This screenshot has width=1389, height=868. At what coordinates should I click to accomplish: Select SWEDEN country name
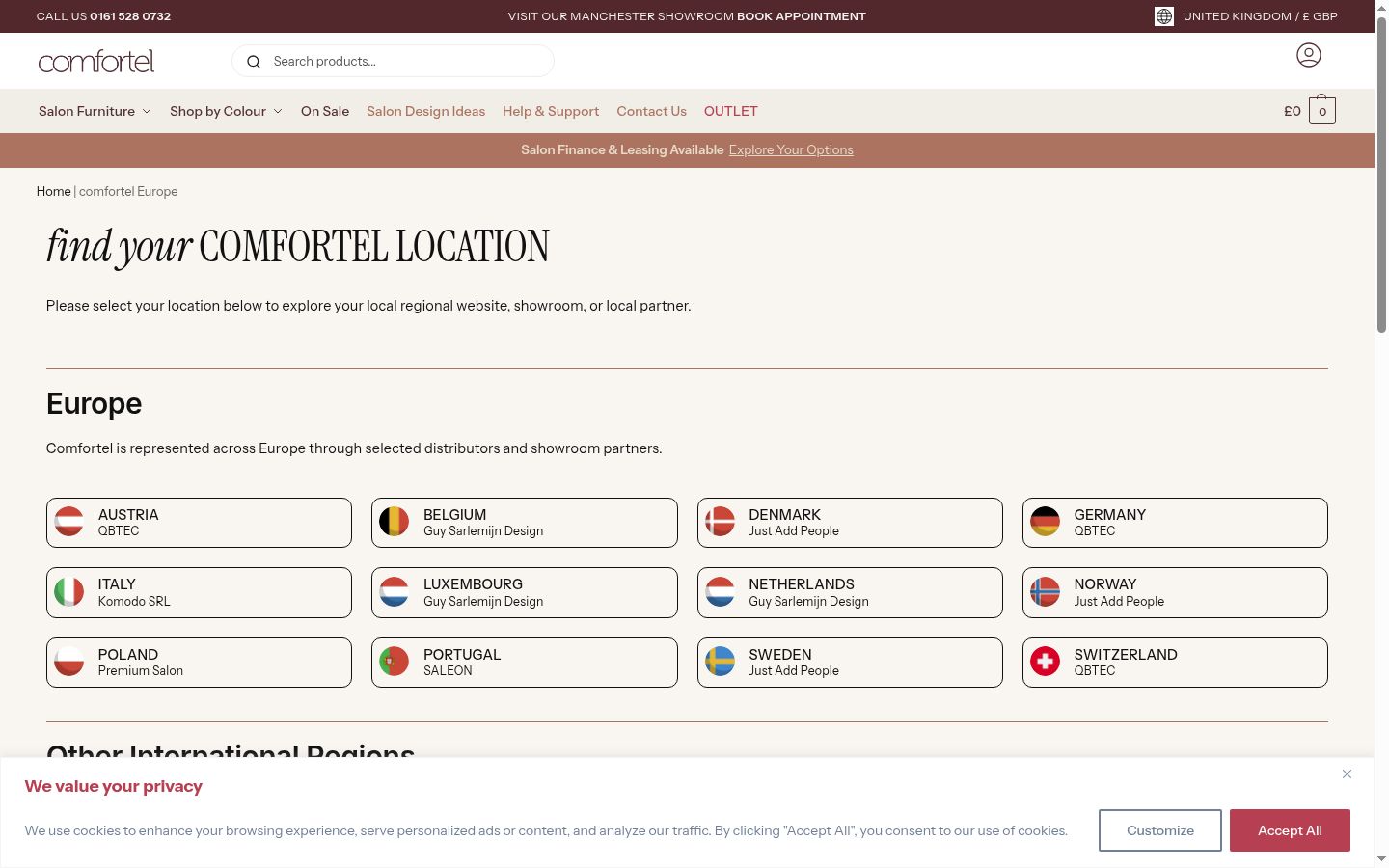point(780,655)
